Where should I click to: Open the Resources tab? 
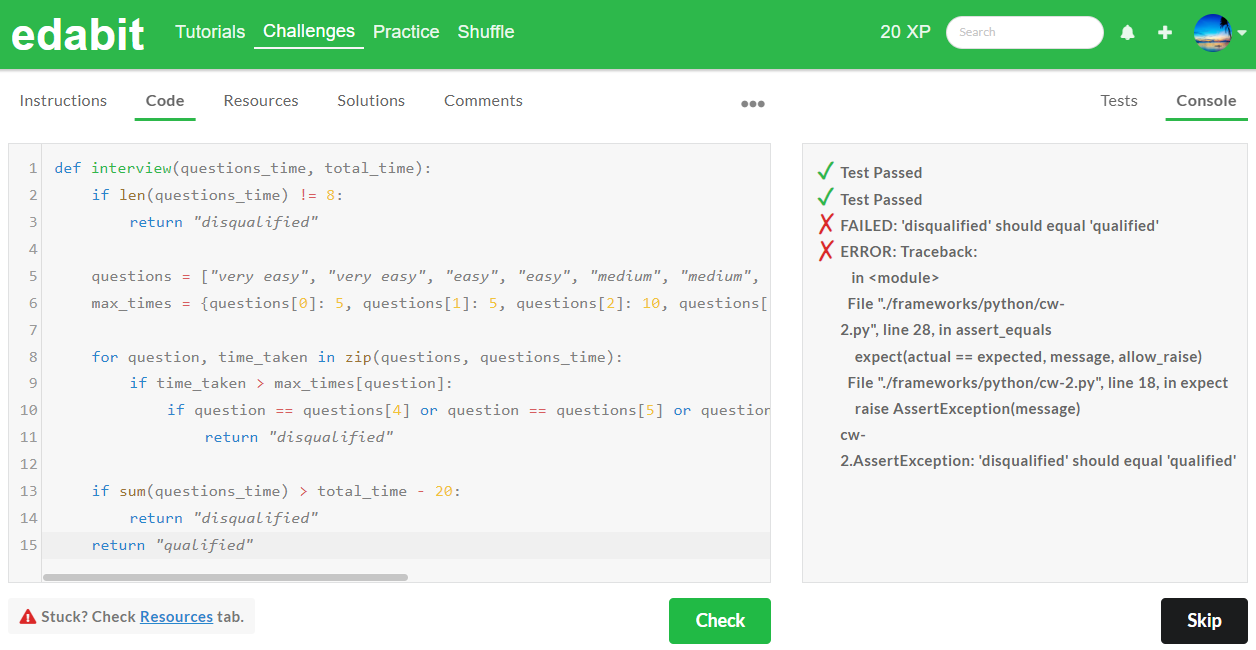(261, 100)
